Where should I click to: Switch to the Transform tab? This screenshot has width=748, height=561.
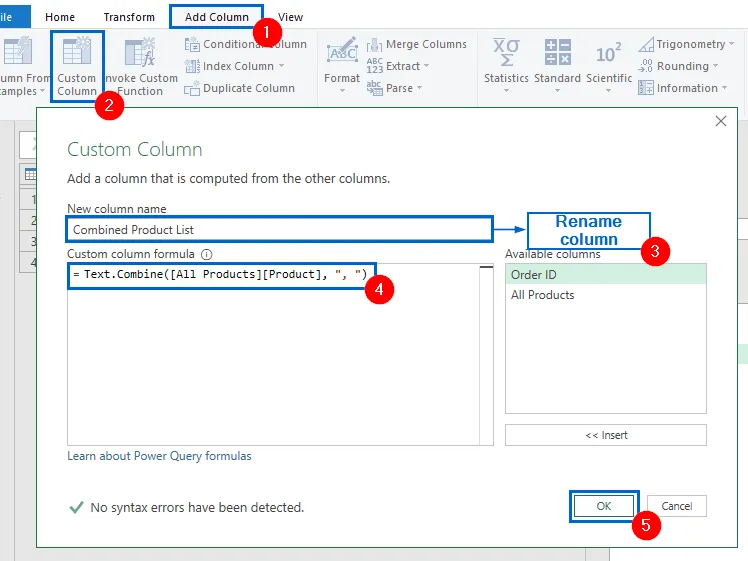(x=129, y=17)
